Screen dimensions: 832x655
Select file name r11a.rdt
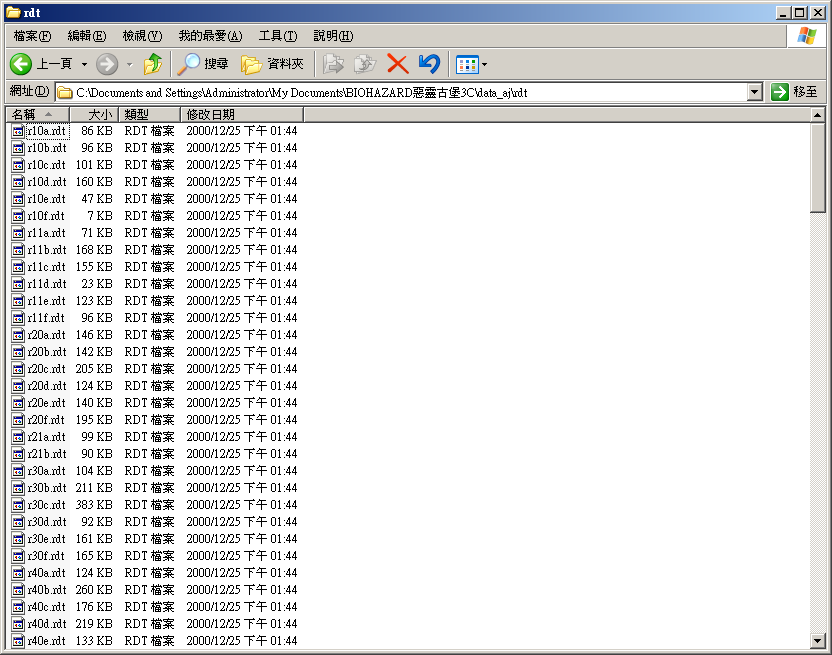click(46, 233)
